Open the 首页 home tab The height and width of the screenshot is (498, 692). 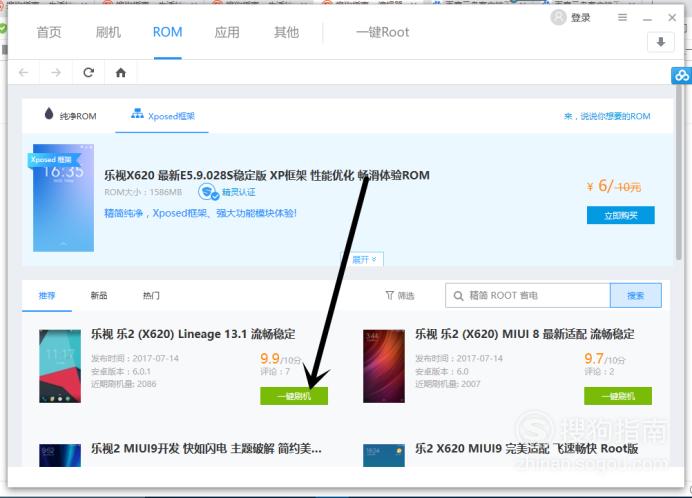coord(49,32)
